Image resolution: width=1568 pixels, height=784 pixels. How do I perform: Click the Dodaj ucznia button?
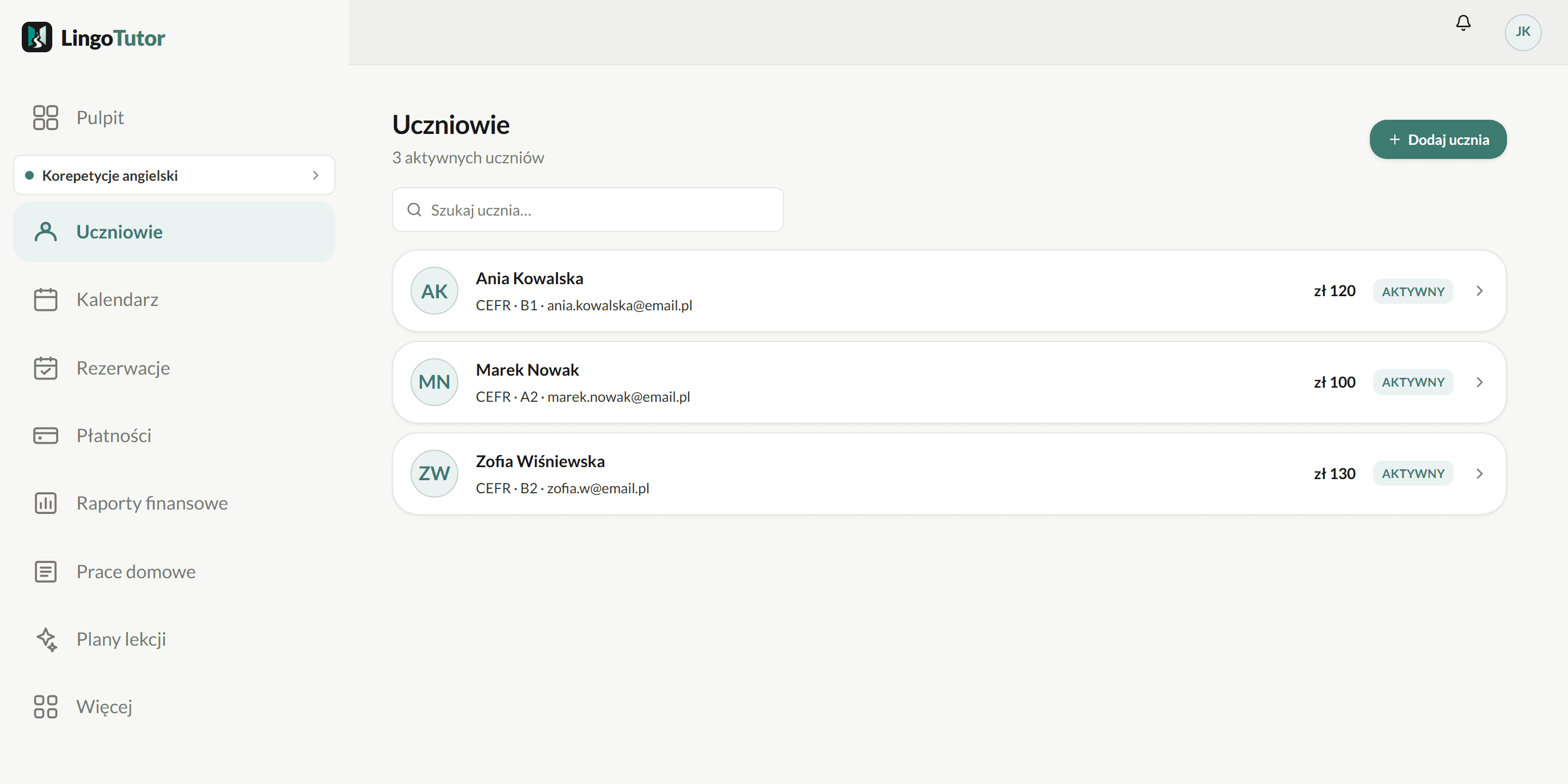[x=1438, y=139]
